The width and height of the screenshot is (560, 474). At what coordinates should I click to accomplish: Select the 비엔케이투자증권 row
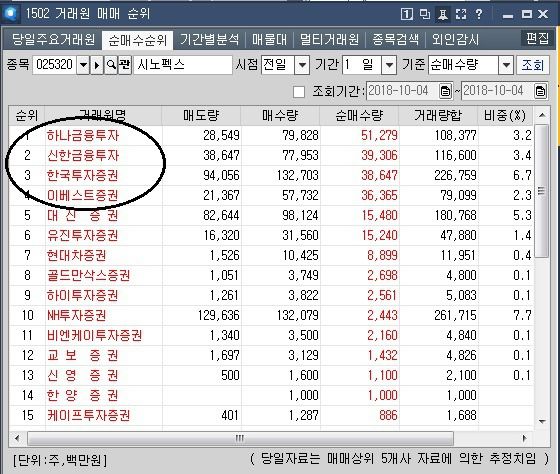tap(271, 335)
